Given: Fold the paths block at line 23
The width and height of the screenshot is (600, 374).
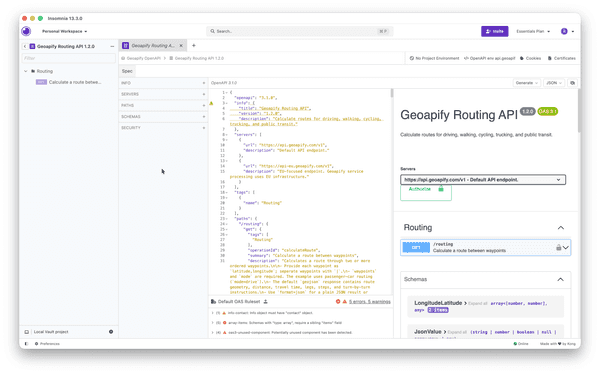Looking at the screenshot, I should (x=227, y=219).
